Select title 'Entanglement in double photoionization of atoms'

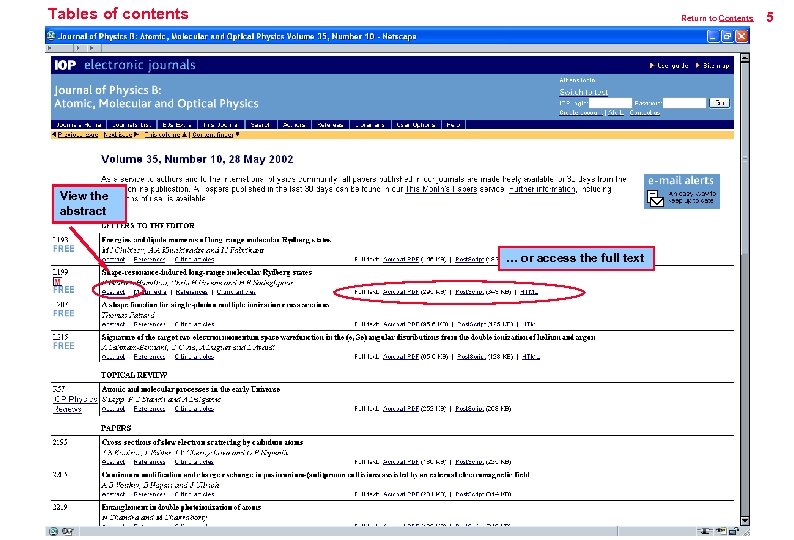tap(181, 507)
